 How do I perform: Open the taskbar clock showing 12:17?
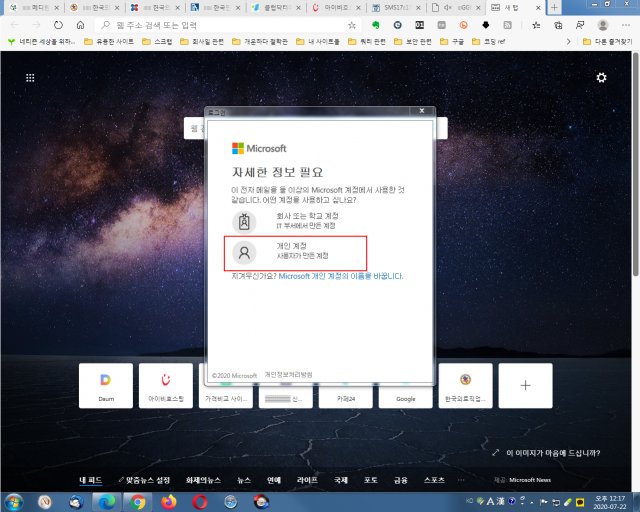(x=610, y=502)
